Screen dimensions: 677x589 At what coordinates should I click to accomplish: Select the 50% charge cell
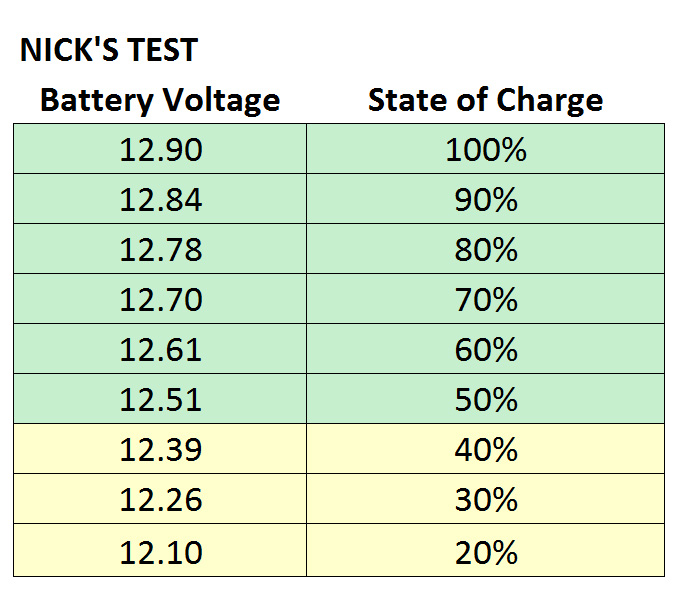point(485,400)
